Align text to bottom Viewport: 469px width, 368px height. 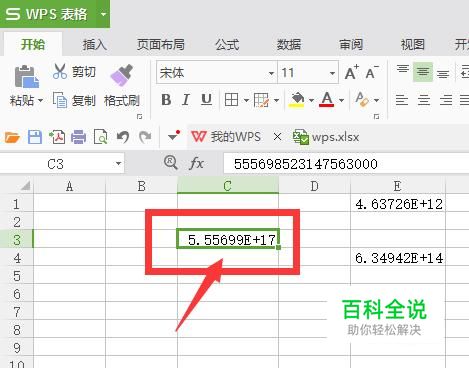(443, 74)
